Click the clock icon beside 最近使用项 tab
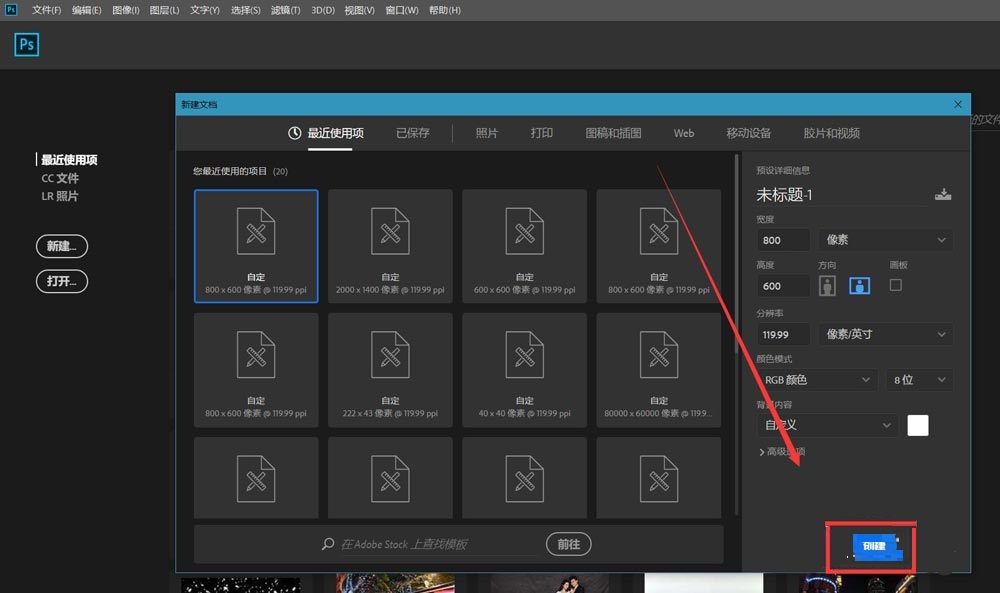The width and height of the screenshot is (1000, 593). [295, 132]
